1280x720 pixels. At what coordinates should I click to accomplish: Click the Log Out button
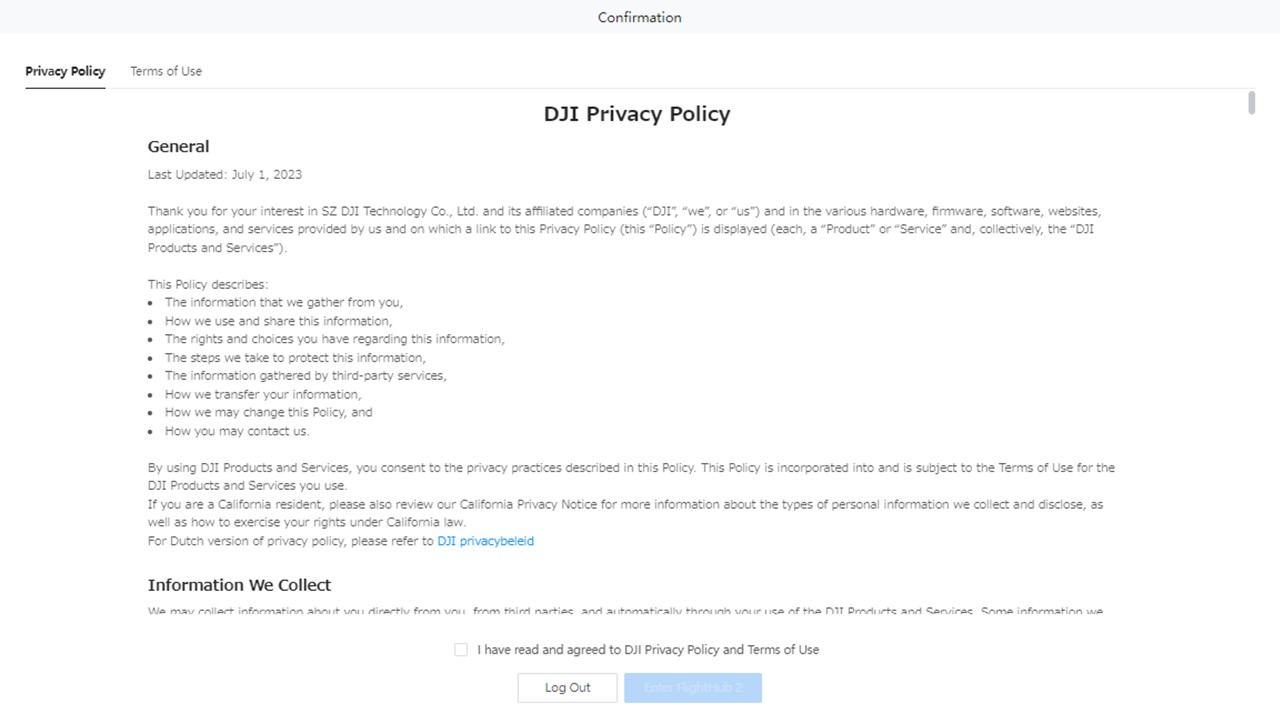coord(567,688)
